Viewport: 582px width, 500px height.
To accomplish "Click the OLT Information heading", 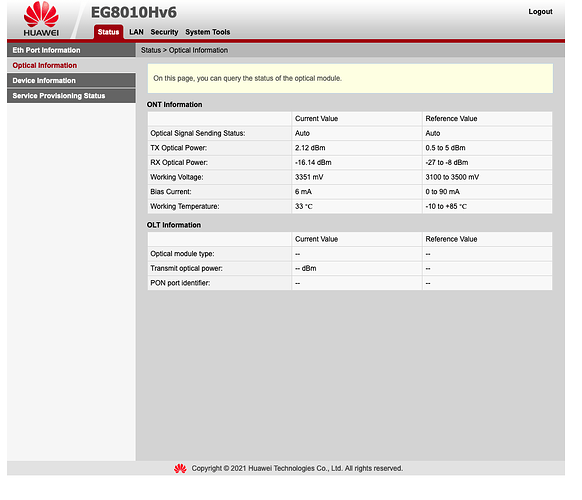I will pyautogui.click(x=174, y=225).
